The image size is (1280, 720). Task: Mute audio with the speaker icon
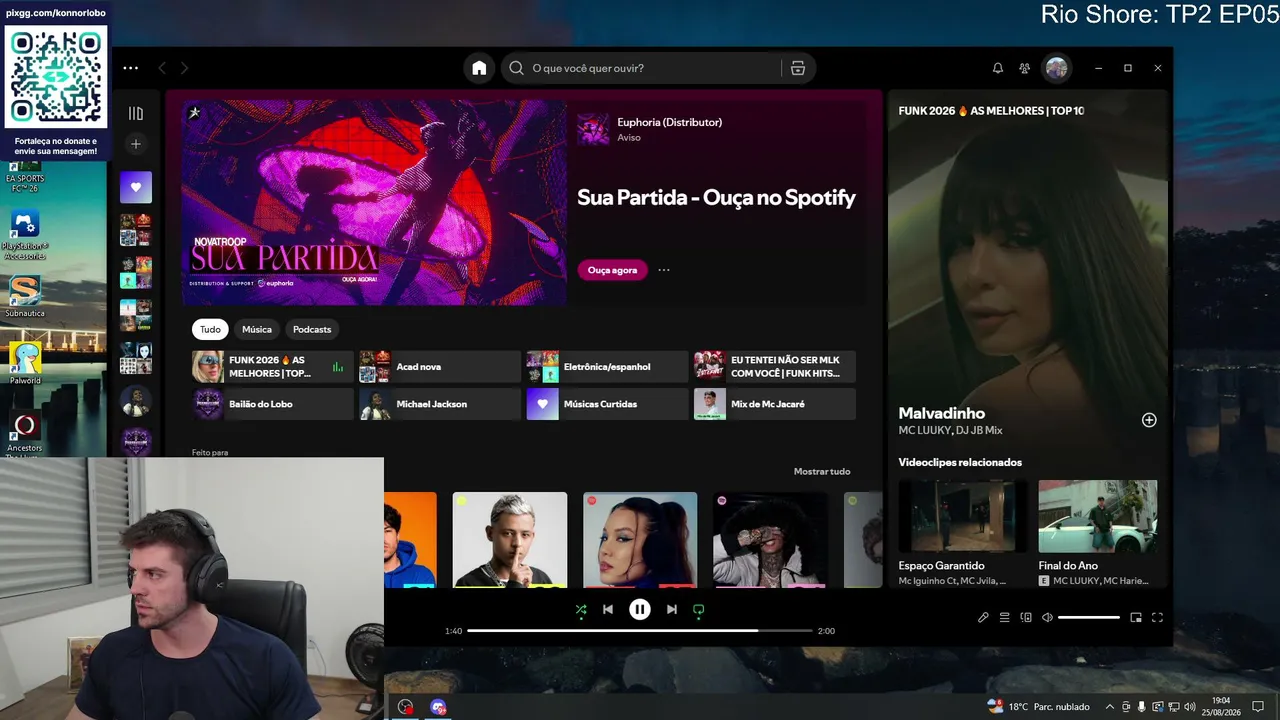click(x=1047, y=618)
